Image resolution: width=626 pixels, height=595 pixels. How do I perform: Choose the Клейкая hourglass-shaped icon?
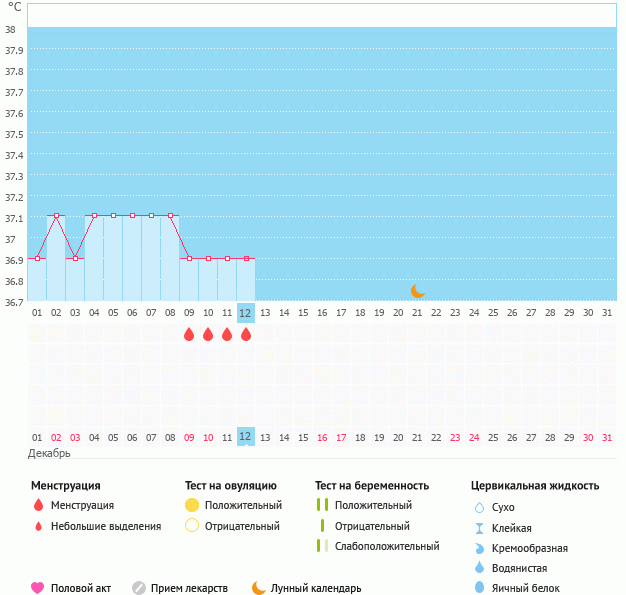[479, 528]
